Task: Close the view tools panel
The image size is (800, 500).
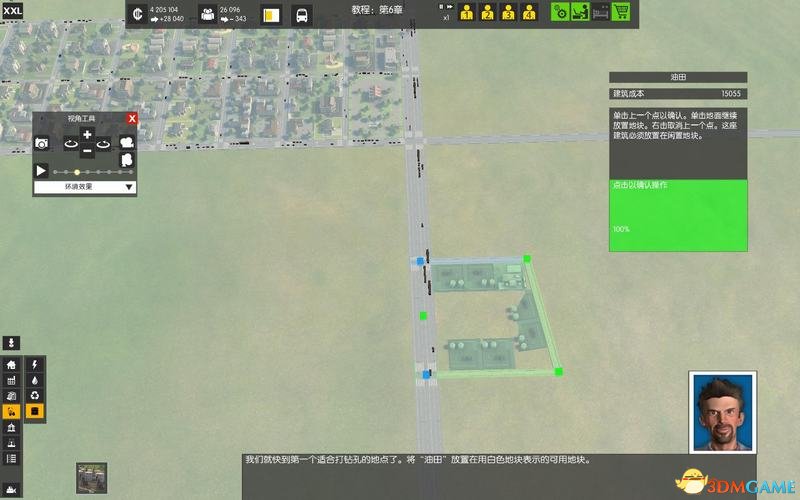Action: (x=132, y=118)
